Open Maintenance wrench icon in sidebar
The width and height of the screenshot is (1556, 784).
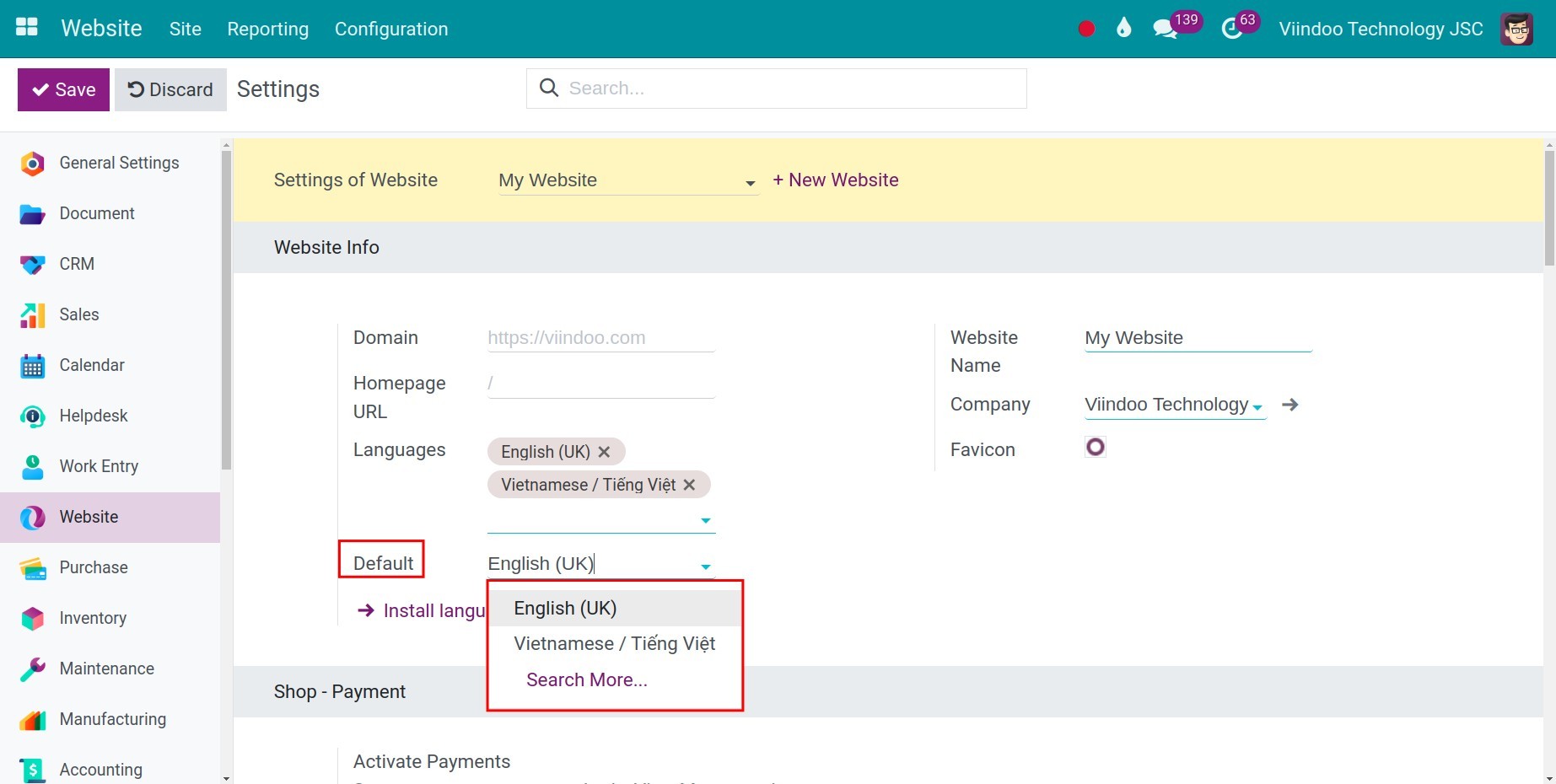click(32, 669)
